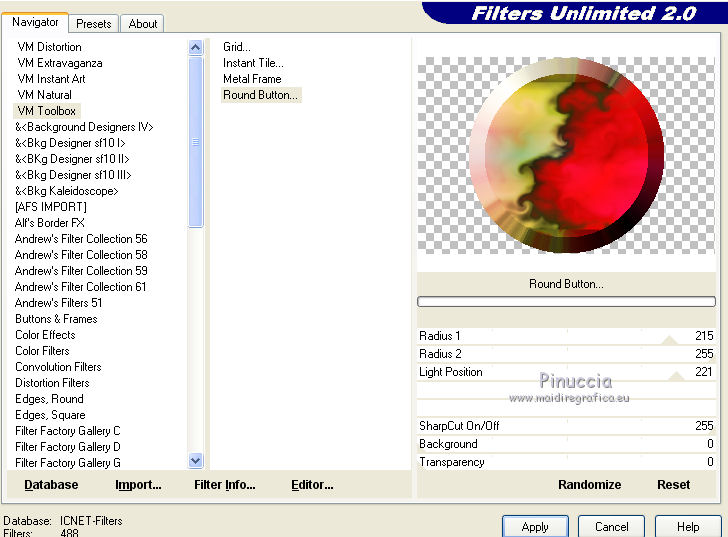Select Convolution Filters group

(x=58, y=367)
